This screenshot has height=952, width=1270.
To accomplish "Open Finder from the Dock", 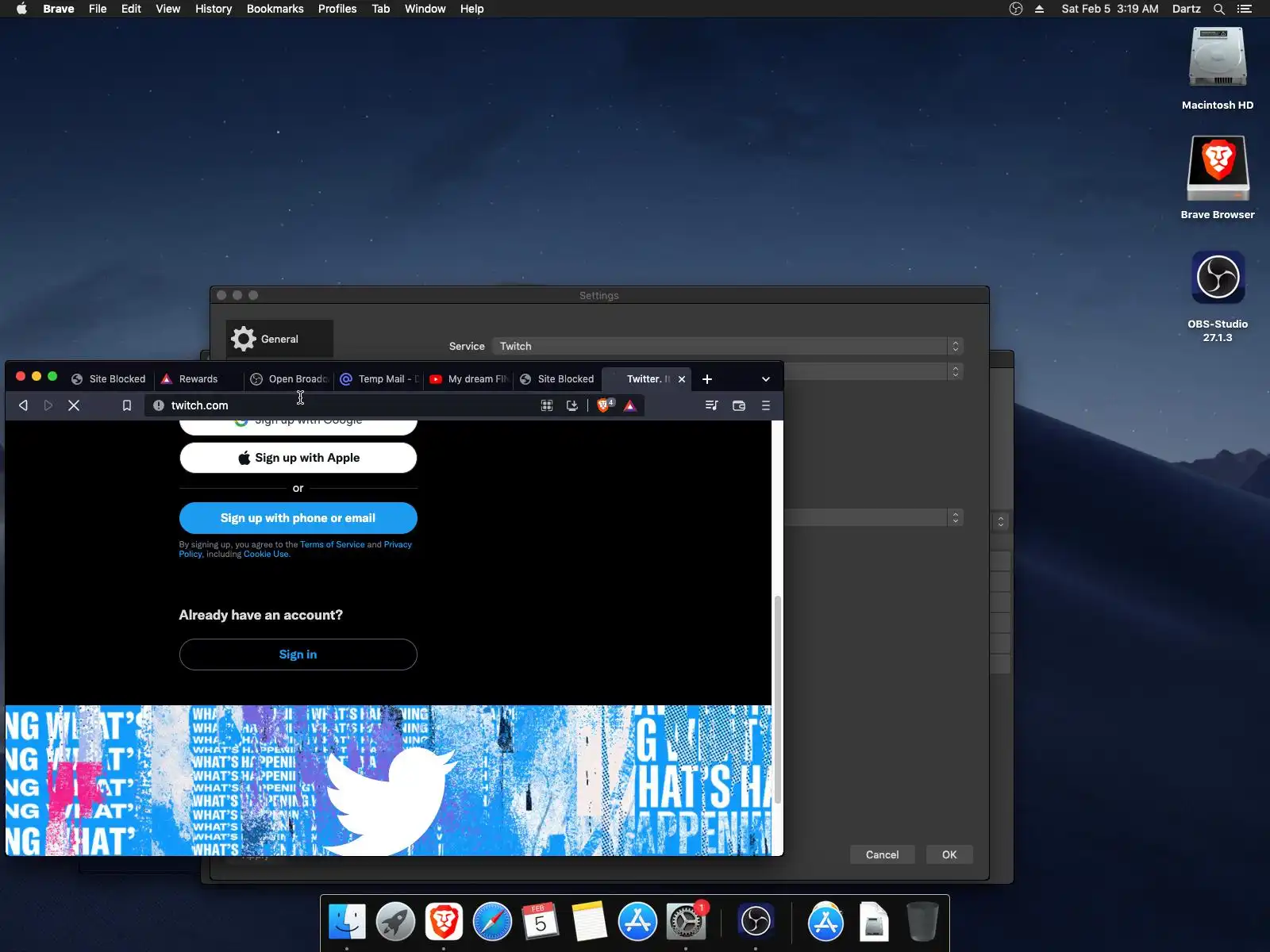I will click(347, 922).
